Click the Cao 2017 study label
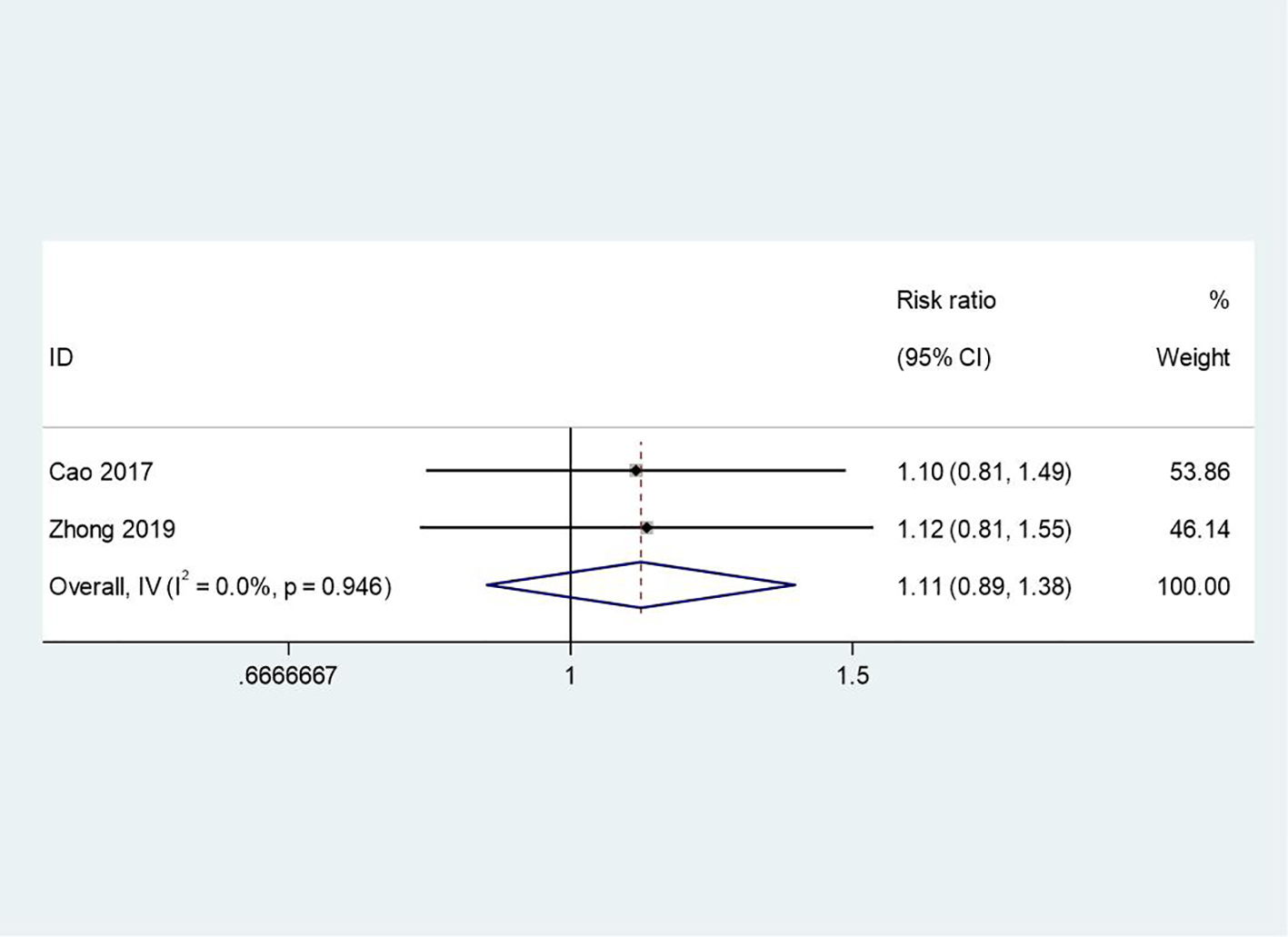 tap(101, 472)
